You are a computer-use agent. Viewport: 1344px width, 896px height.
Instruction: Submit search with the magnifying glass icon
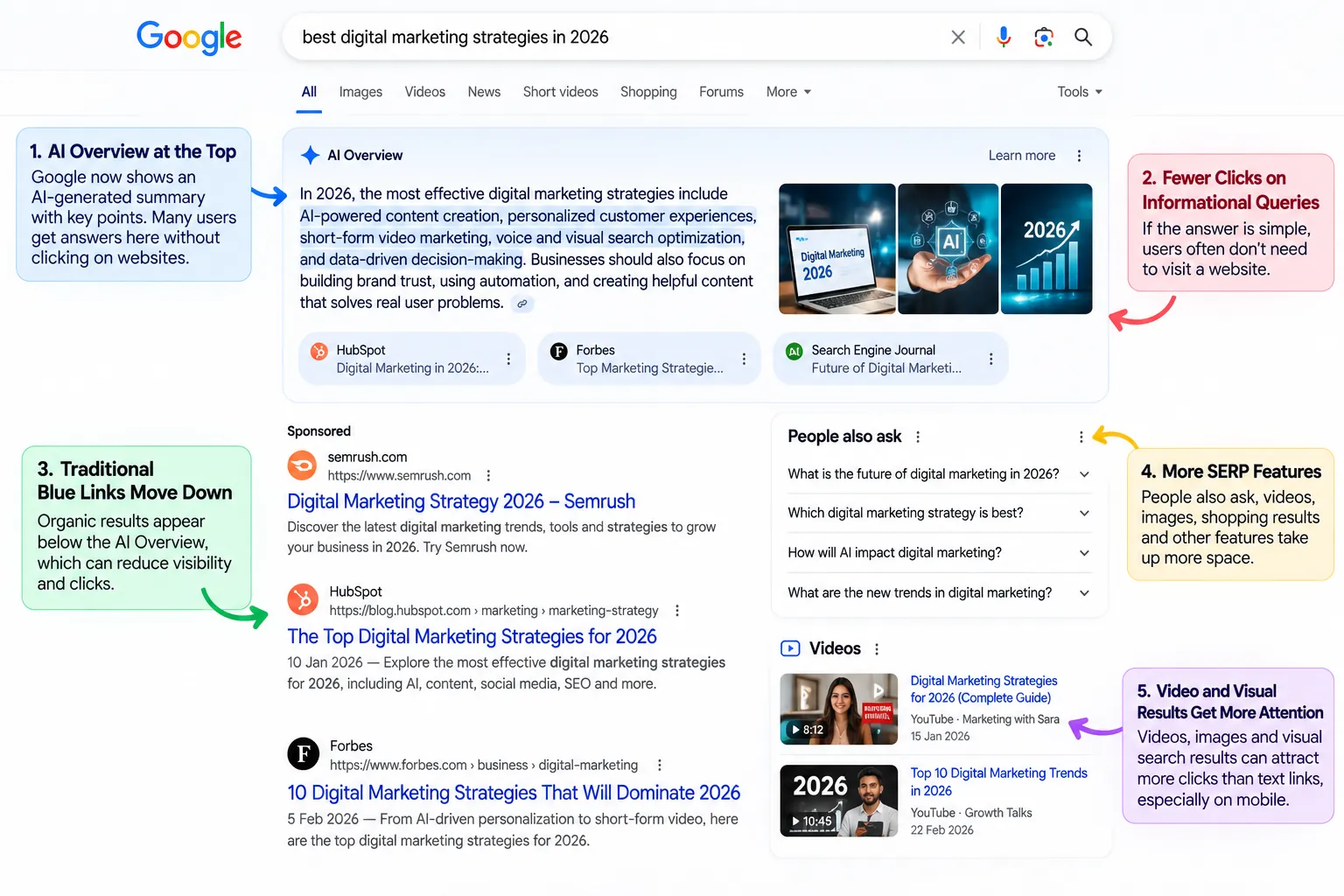point(1083,37)
